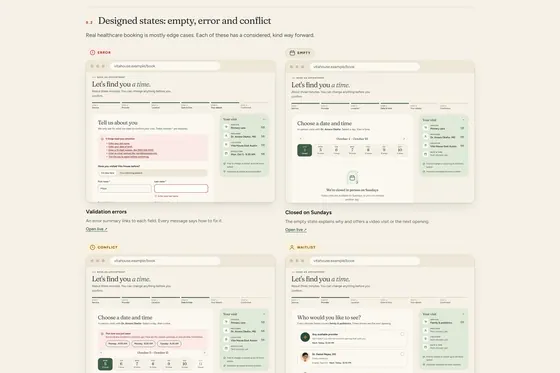Choose 'I'm new here' segment in Error preview
This screenshot has height=373, width=560.
tap(108, 173)
